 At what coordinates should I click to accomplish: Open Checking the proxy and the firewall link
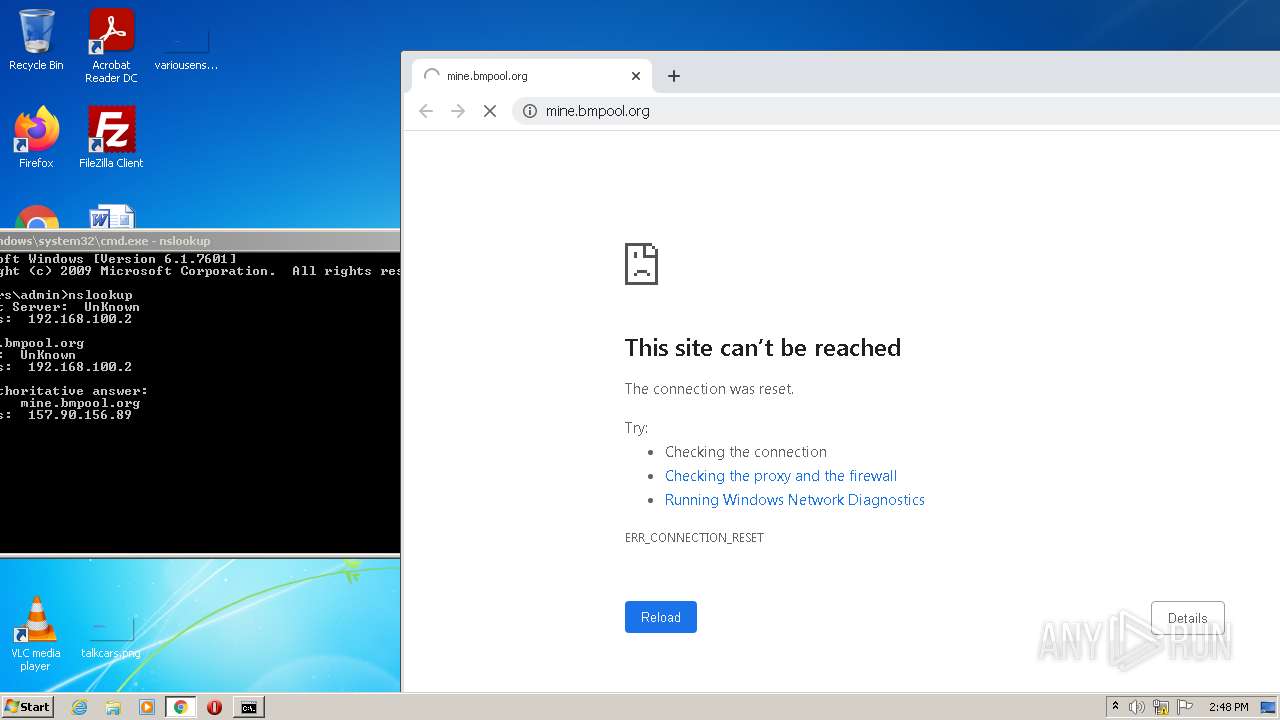click(781, 476)
